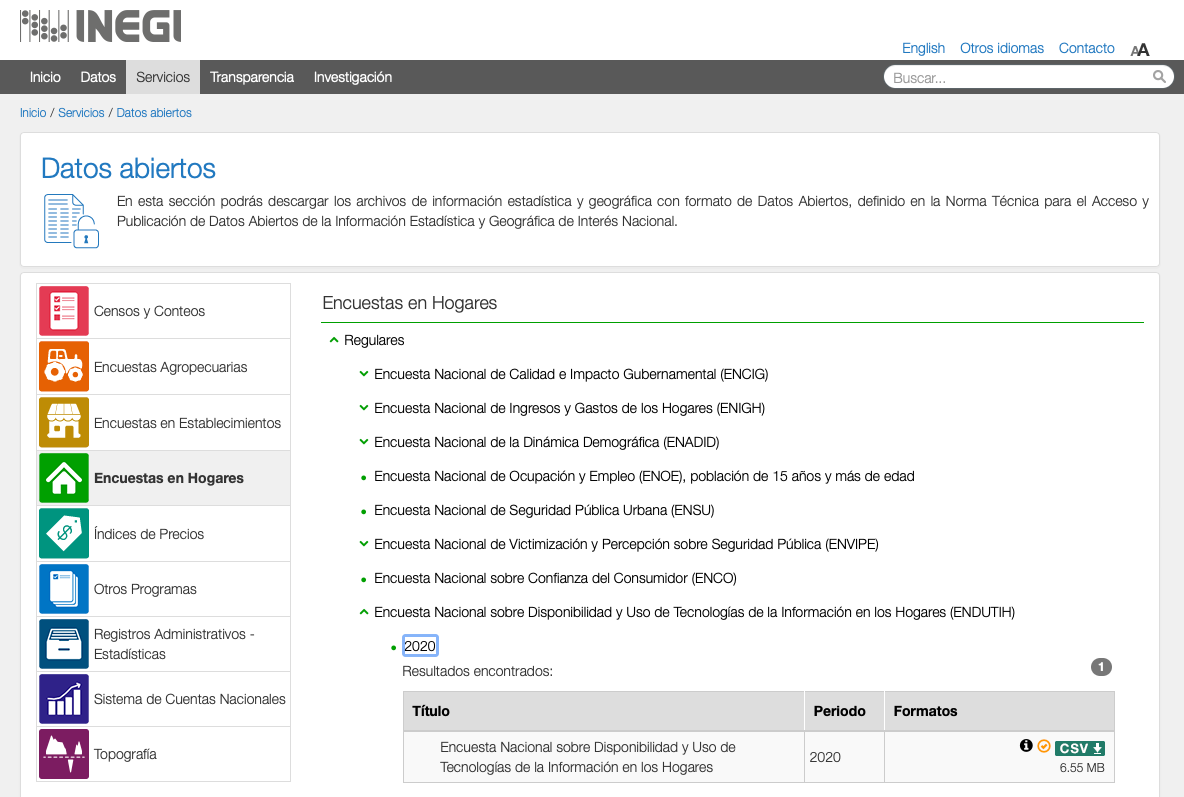Click the bar chart Sistema de Cuentas Nacionales icon
This screenshot has width=1184, height=797.
(64, 699)
